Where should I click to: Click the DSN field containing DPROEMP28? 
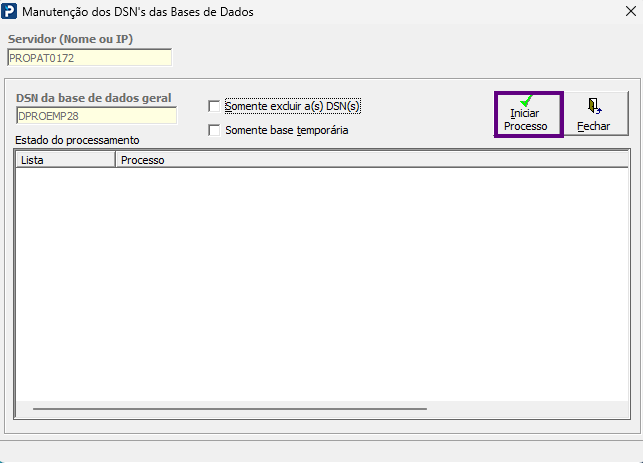[96, 116]
